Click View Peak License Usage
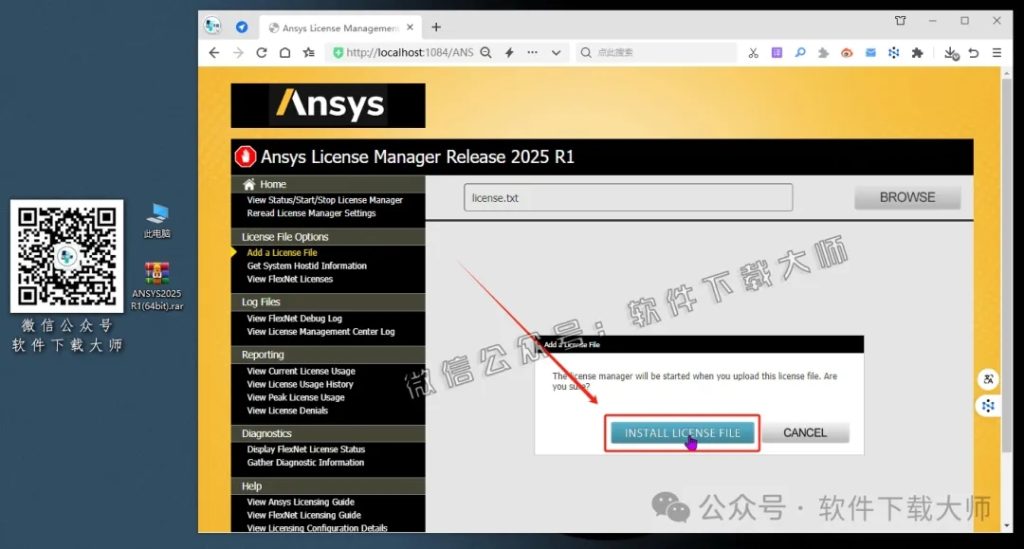The height and width of the screenshot is (549, 1024). click(295, 397)
